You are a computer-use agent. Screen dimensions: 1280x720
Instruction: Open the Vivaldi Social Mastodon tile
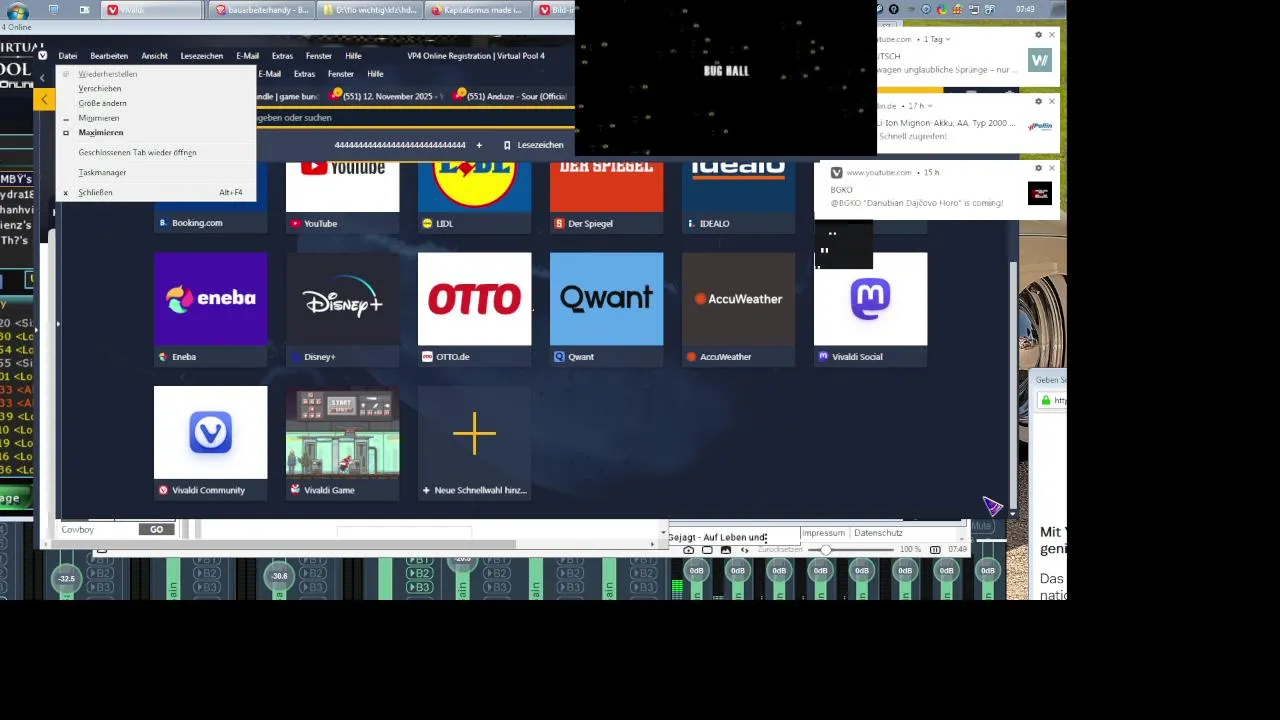pos(870,309)
